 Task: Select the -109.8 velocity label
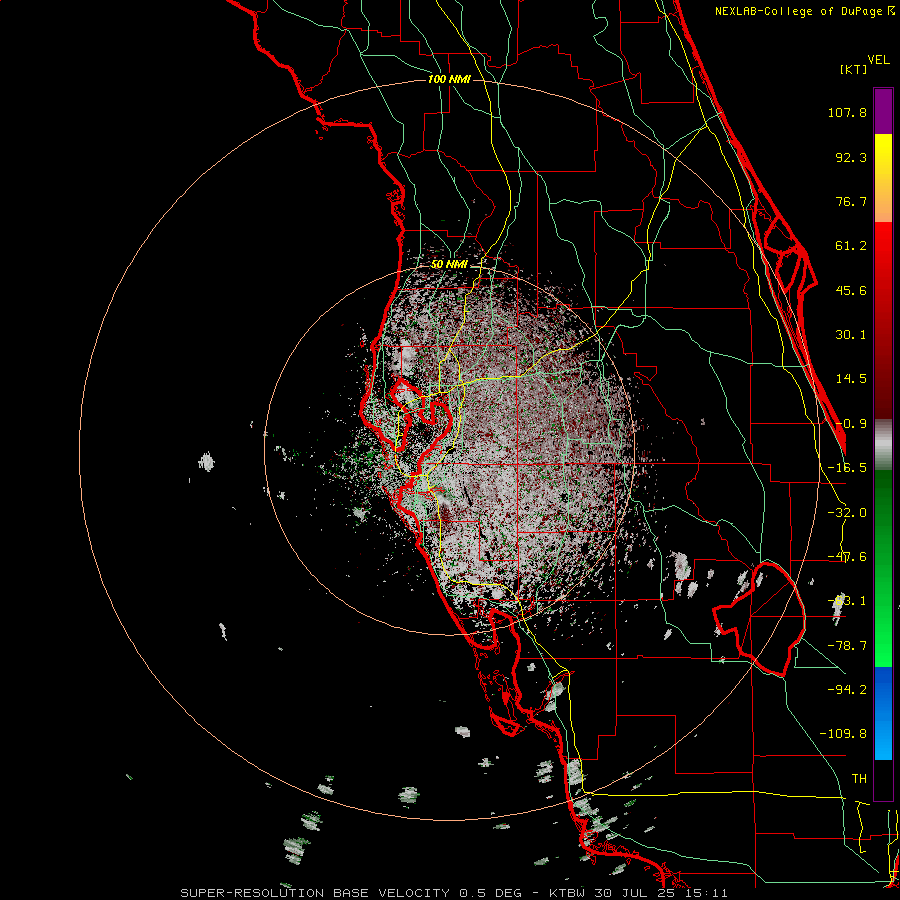843,734
